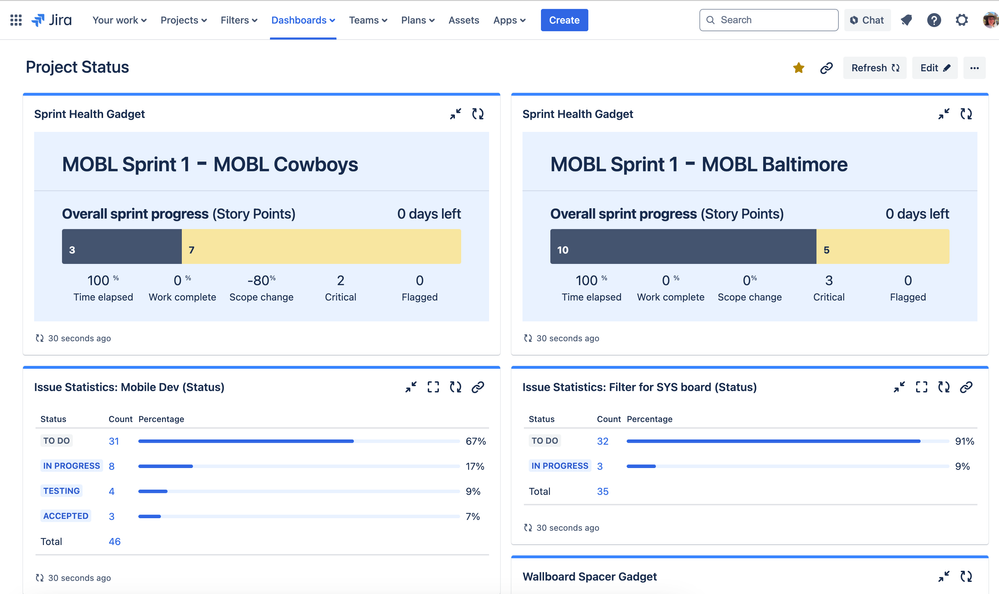Viewport: 999px width, 594px height.
Task: Open the Teams menu item
Action: [367, 19]
